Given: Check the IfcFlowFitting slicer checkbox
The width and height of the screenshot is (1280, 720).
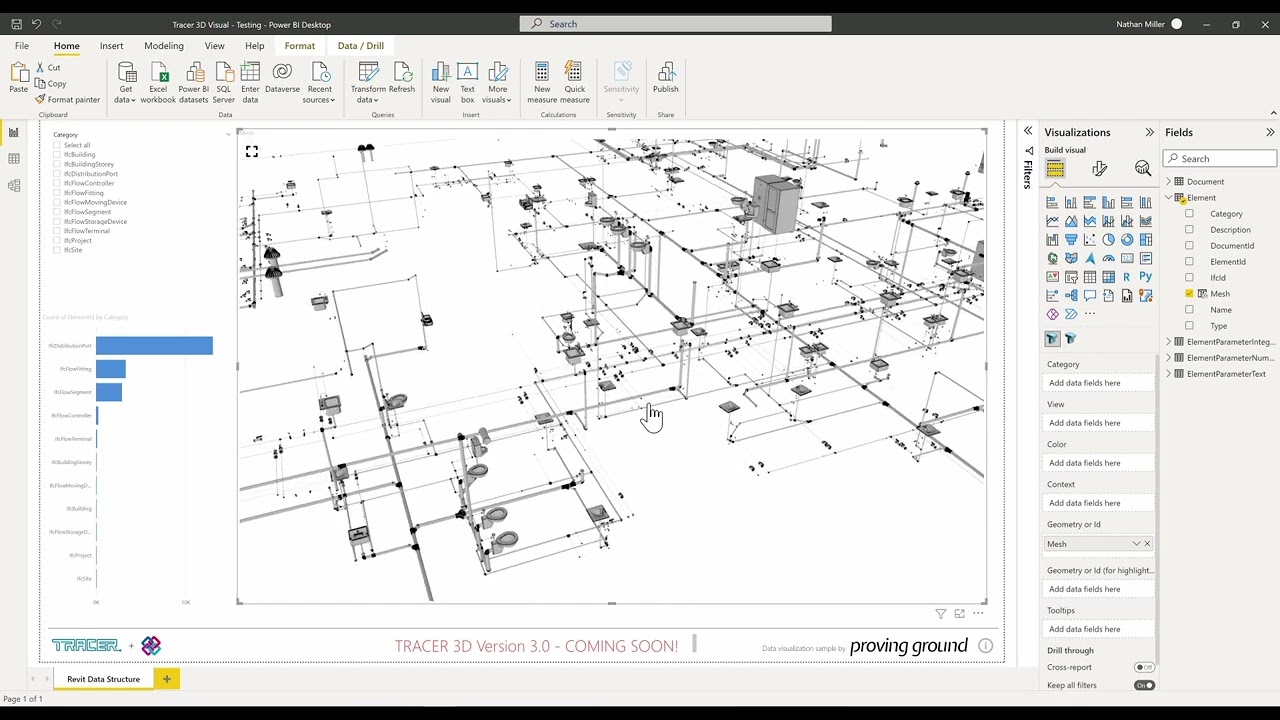Looking at the screenshot, I should click(57, 193).
